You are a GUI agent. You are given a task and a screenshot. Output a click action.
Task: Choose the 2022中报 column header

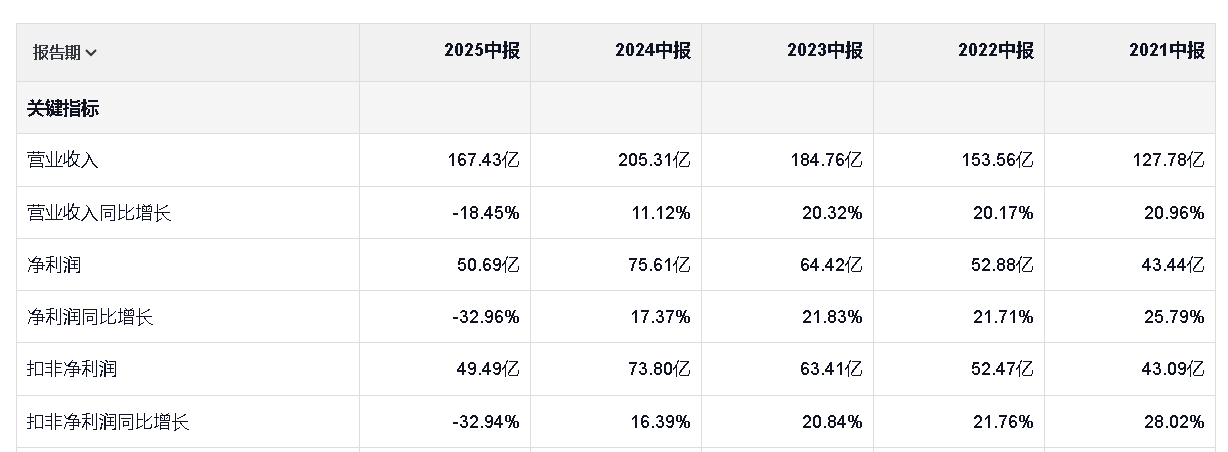[x=996, y=51]
